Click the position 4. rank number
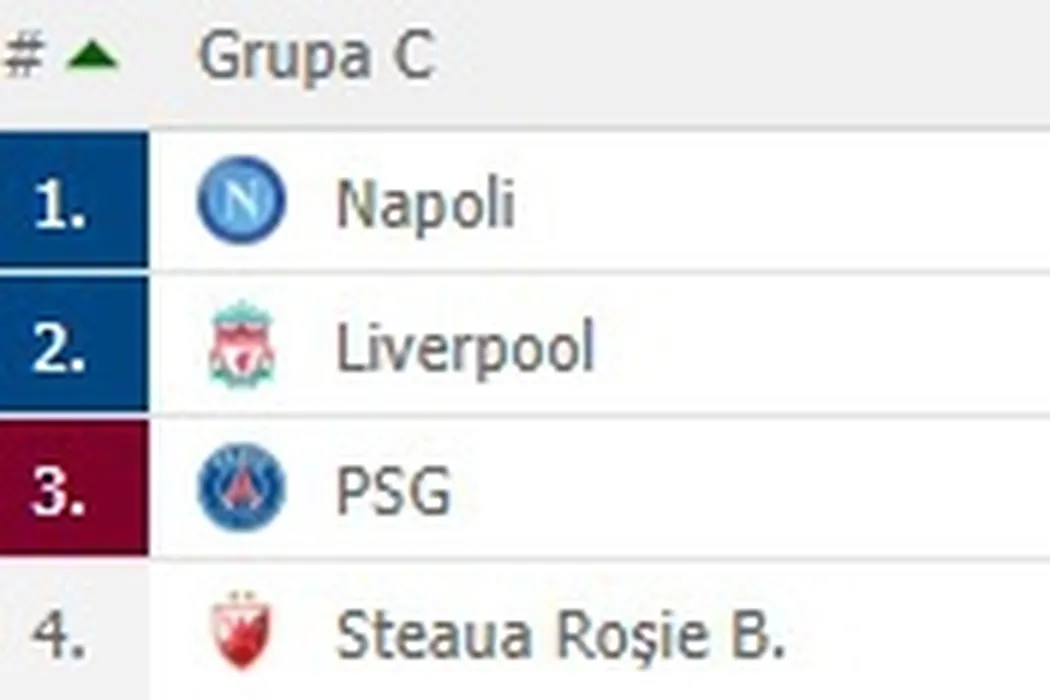1050x700 pixels. point(60,634)
